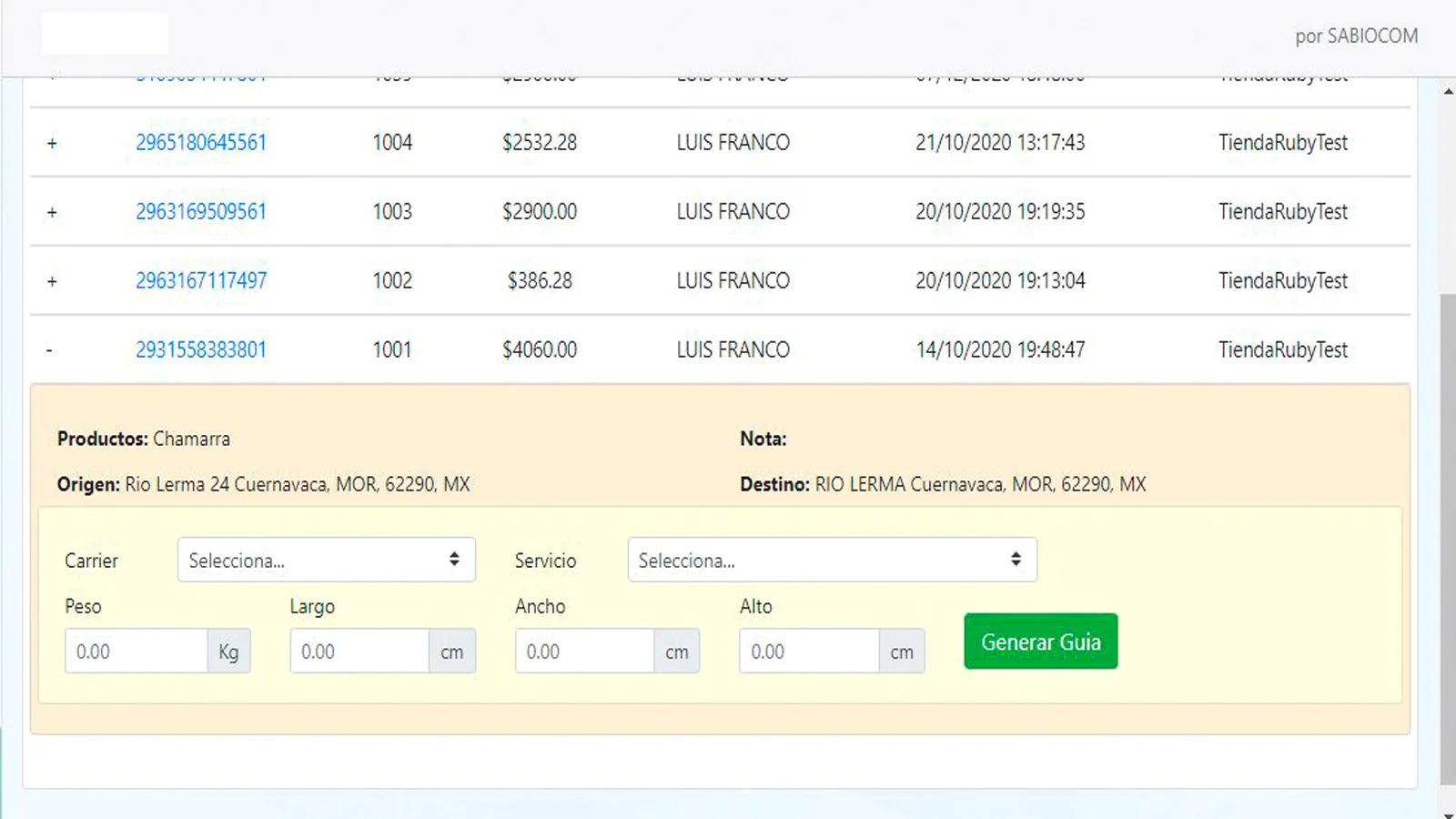This screenshot has height=819, width=1456.
Task: Select the $386.28 amount cell
Action: coord(540,281)
